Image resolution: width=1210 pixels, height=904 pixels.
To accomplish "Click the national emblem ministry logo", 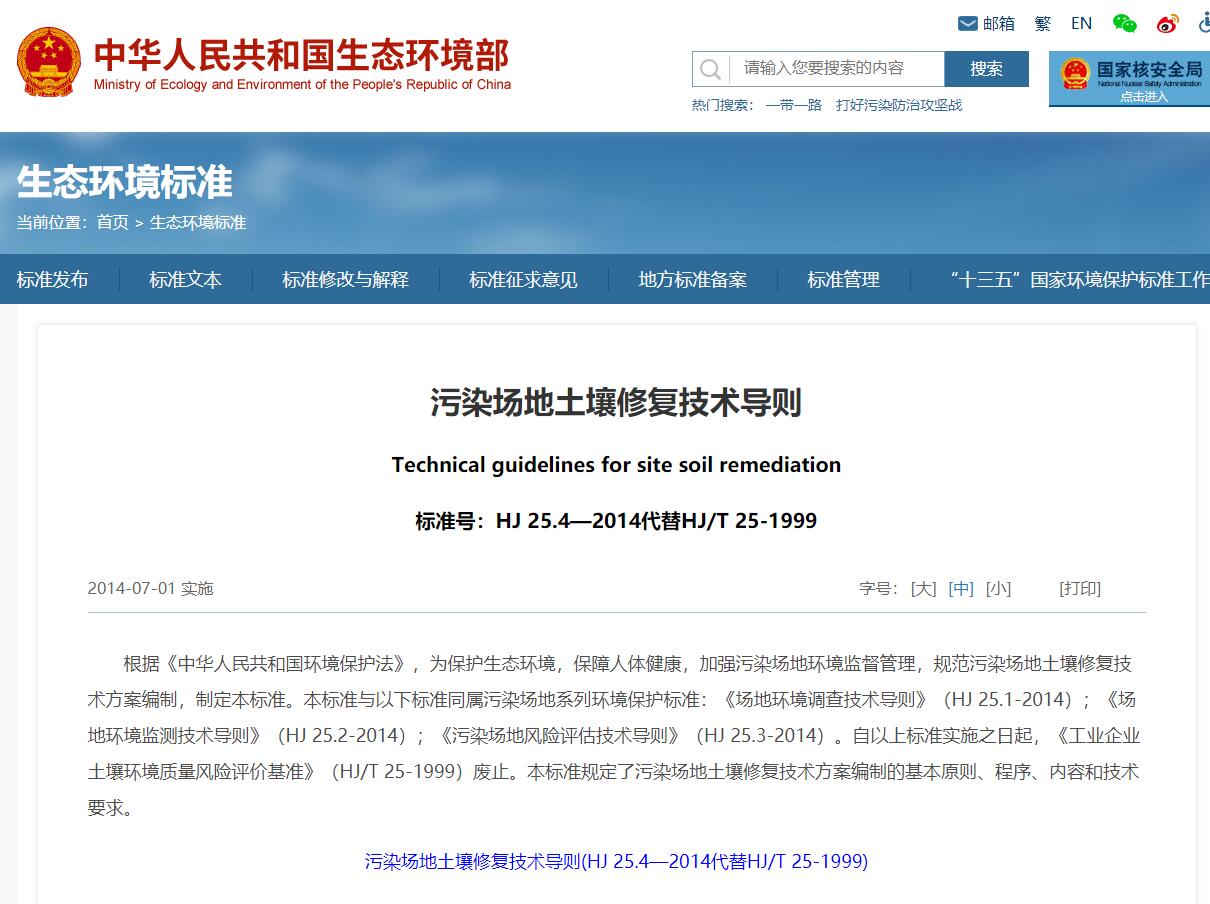I will (48, 63).
